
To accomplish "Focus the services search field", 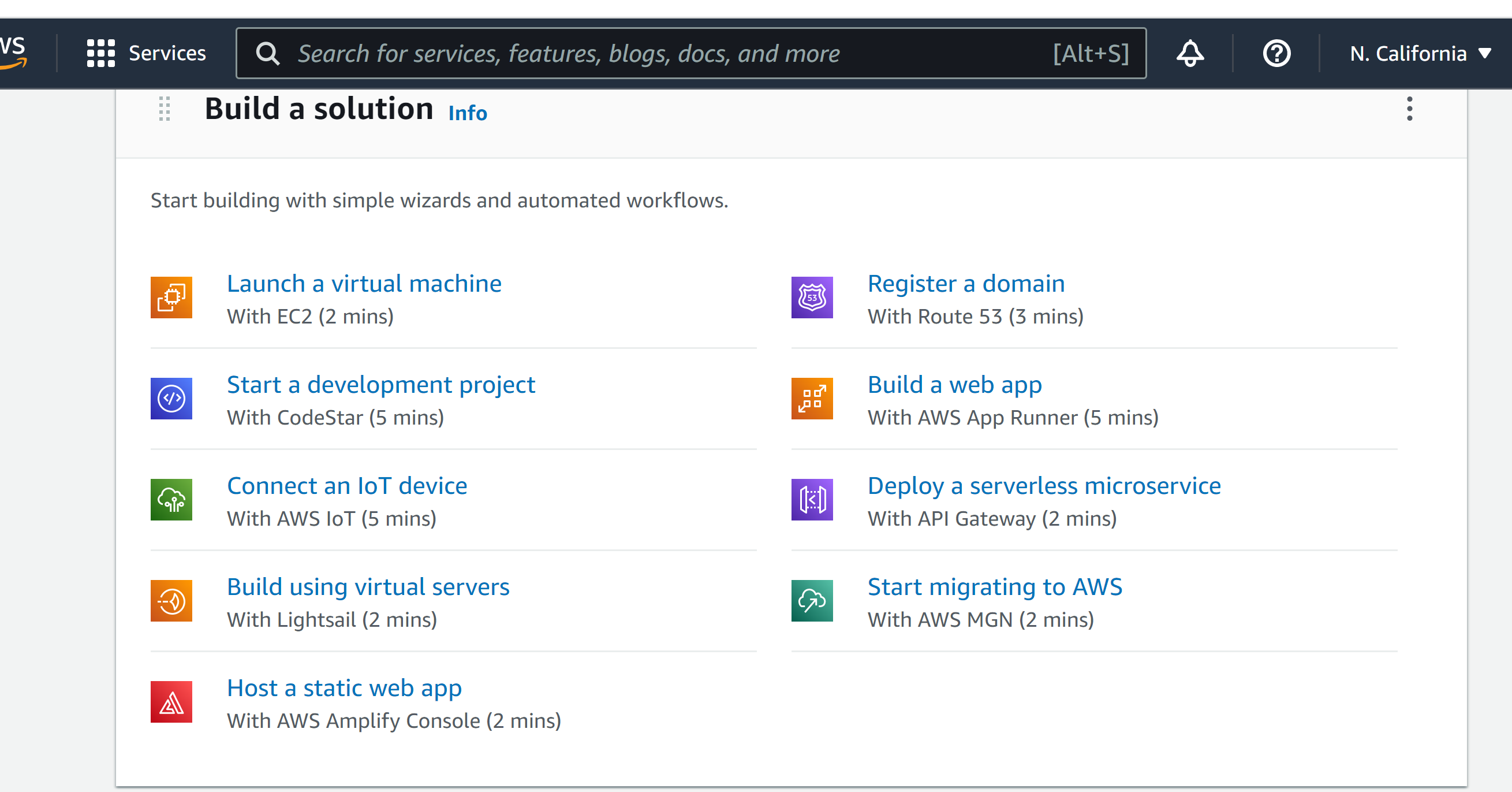I will [x=691, y=54].
